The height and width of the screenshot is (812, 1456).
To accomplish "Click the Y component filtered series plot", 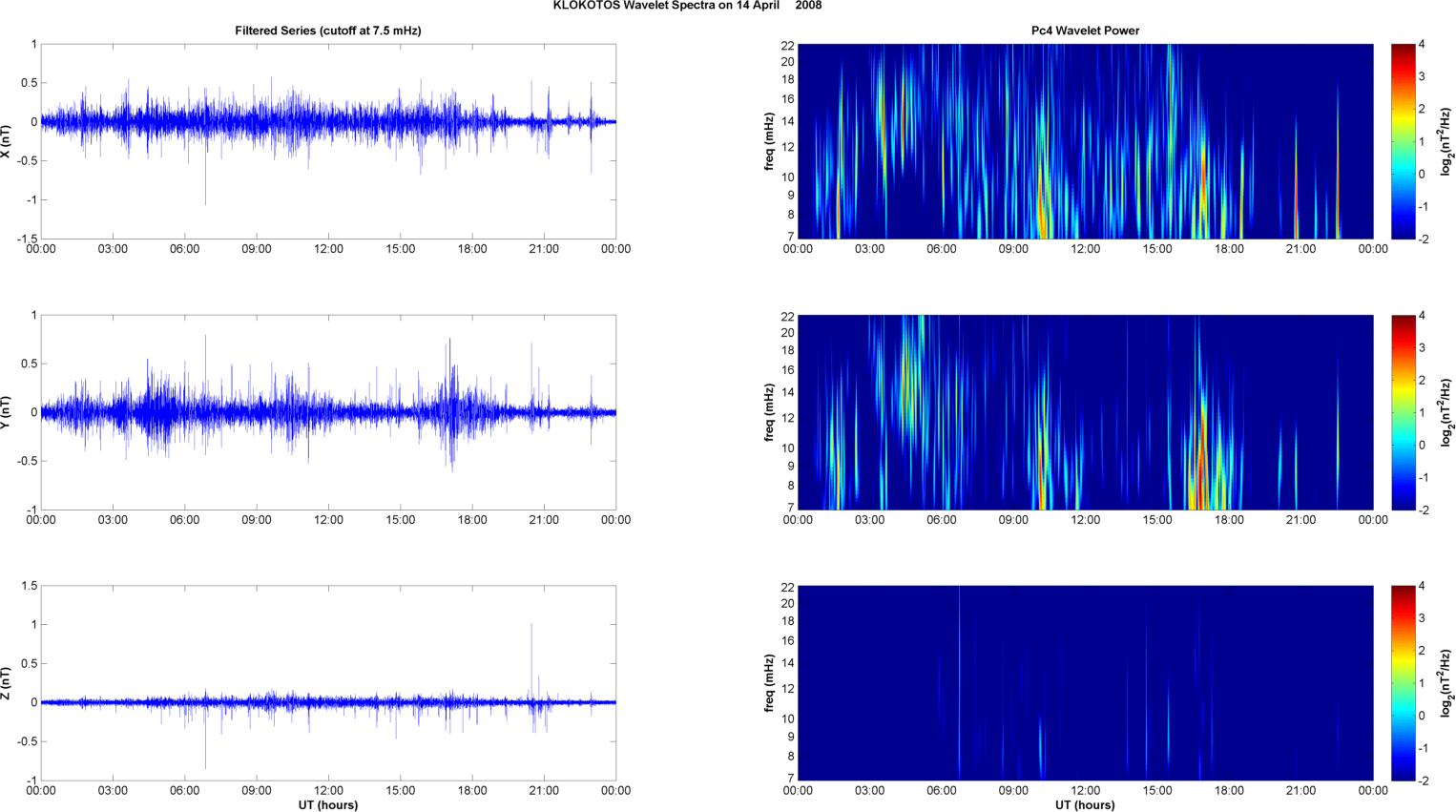I will 328,412.
